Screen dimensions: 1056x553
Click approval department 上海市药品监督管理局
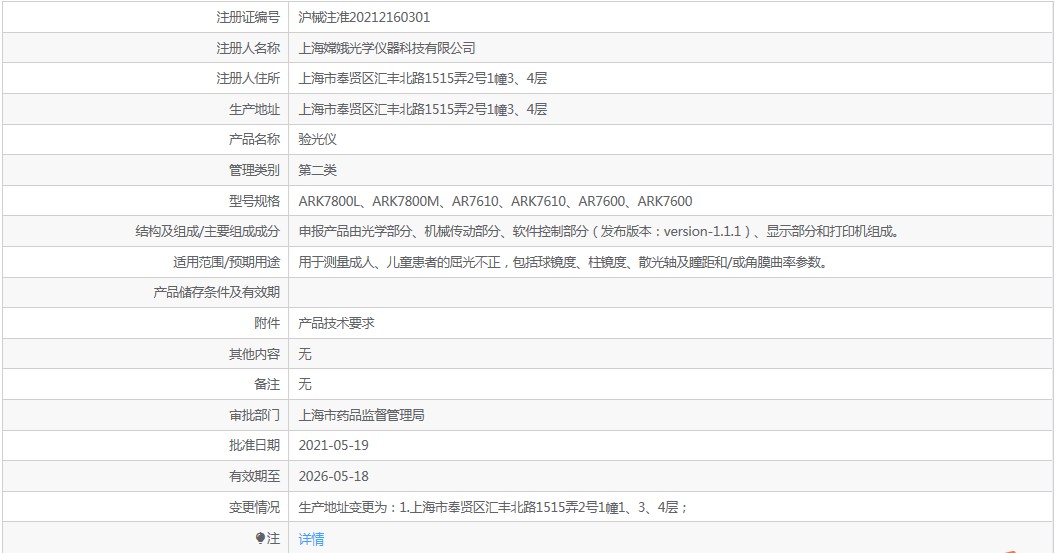coord(362,416)
